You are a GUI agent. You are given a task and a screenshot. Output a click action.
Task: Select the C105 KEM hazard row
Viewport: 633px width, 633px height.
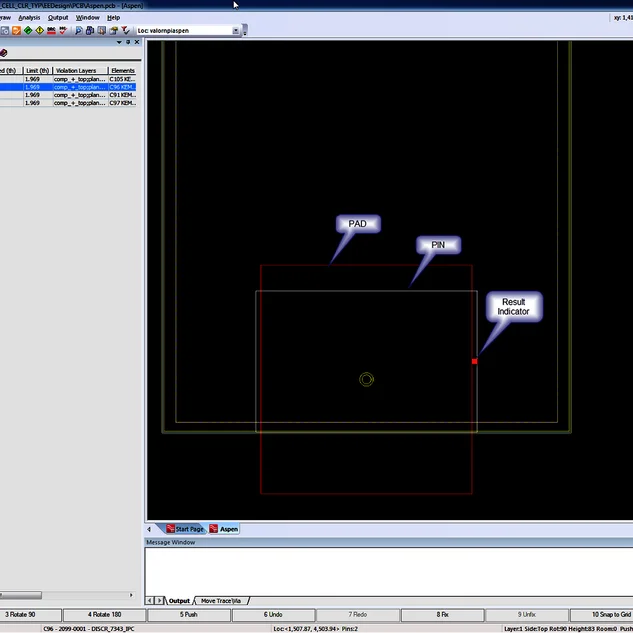pos(68,79)
